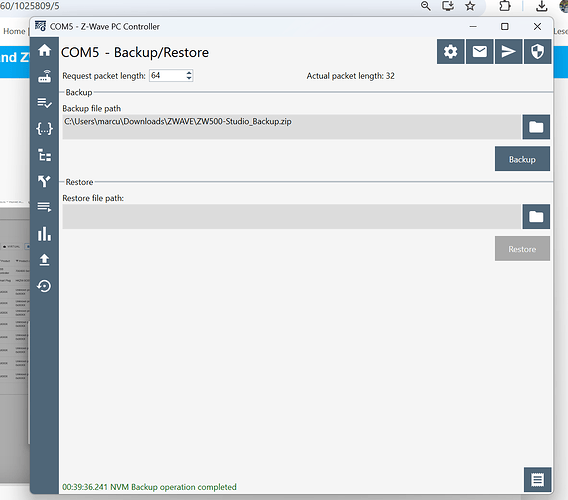Maximize the Z-Wave PC Controller window
Viewport: 568px width, 500px height.
tap(505, 26)
